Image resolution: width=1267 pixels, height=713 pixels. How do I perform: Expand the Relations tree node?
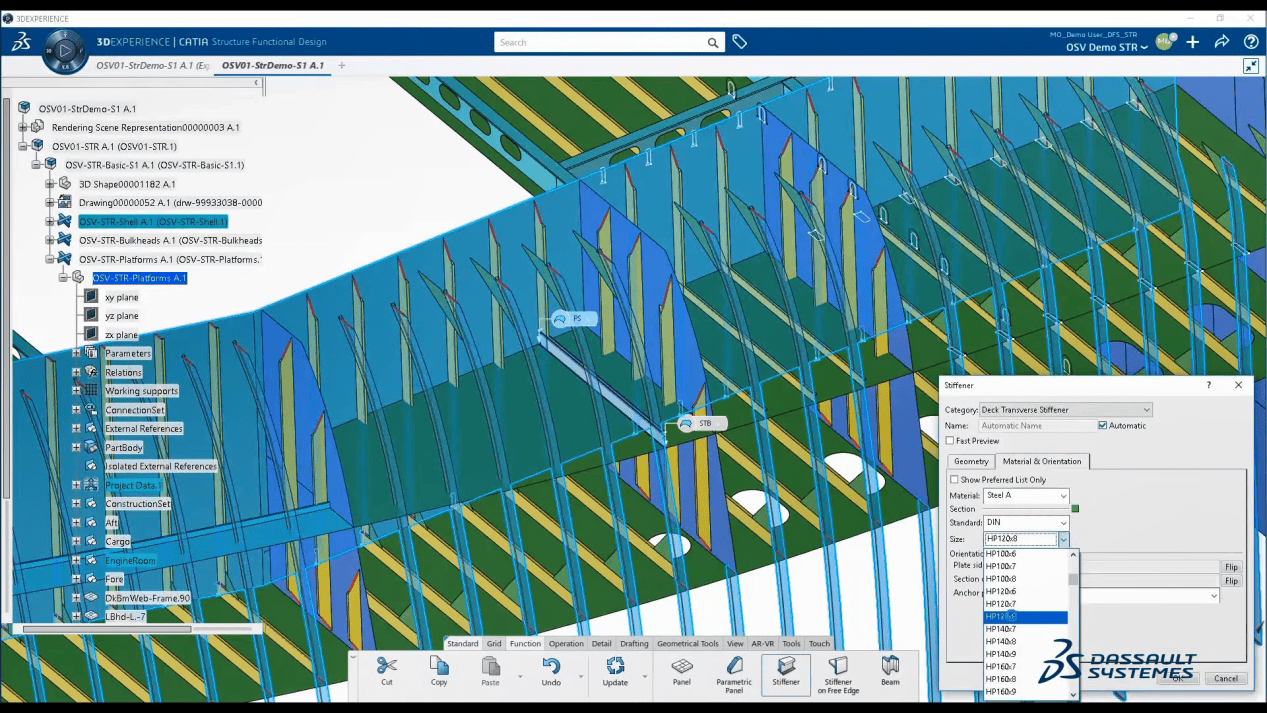[x=76, y=372]
